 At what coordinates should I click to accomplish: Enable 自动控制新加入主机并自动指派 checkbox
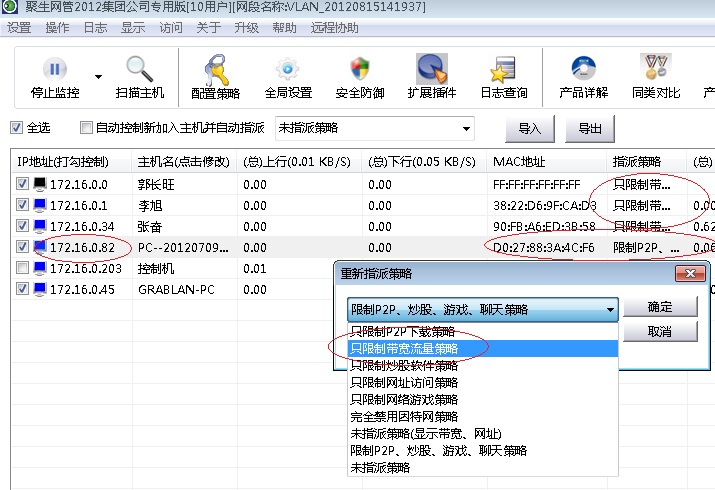tap(84, 128)
